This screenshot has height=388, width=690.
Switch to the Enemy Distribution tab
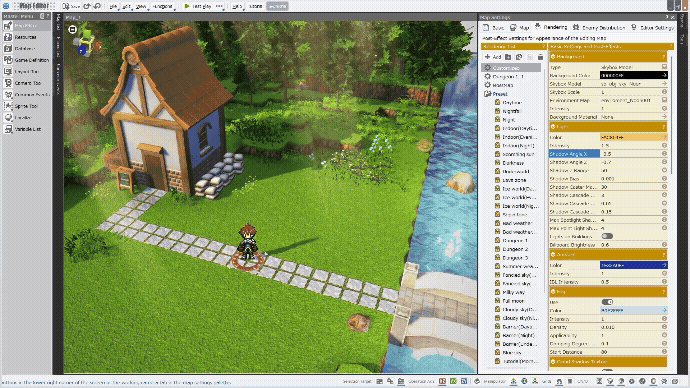pos(599,27)
